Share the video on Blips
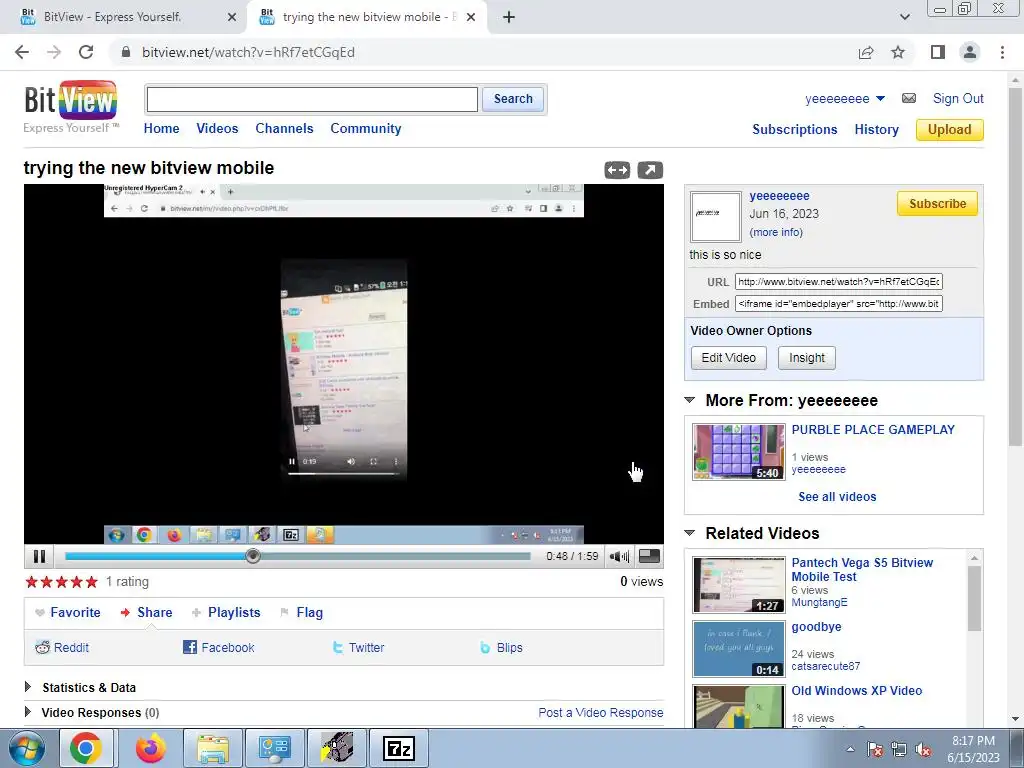 point(501,648)
